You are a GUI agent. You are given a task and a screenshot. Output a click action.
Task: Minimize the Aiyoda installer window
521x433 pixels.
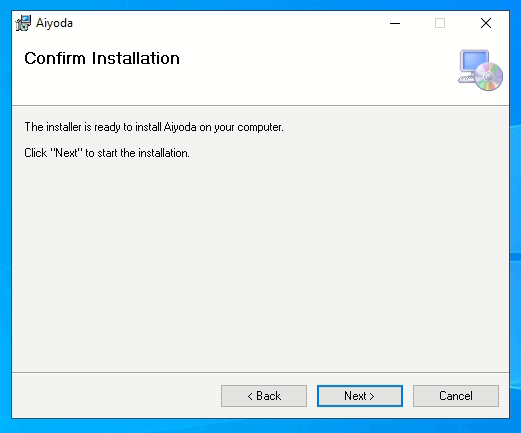pos(395,23)
